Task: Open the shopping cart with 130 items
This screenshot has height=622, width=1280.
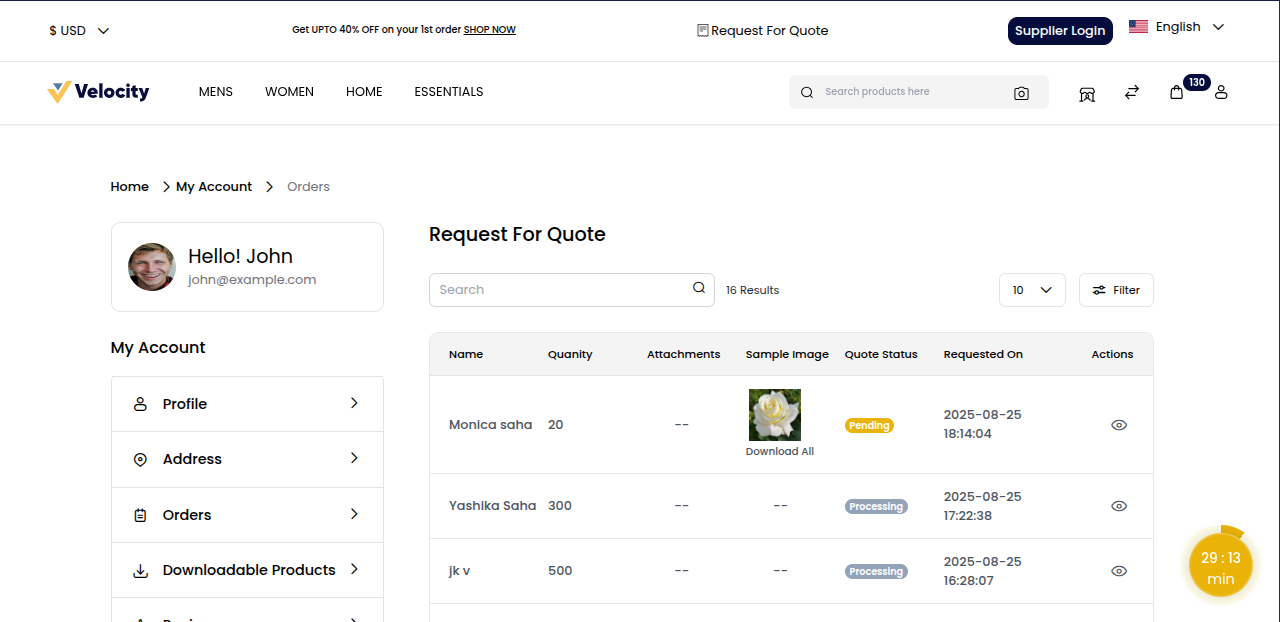Action: pyautogui.click(x=1177, y=92)
